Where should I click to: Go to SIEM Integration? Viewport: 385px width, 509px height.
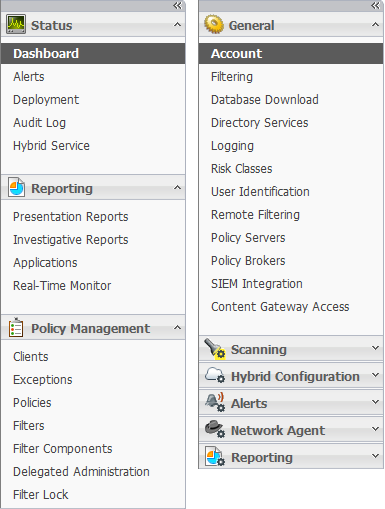point(257,284)
